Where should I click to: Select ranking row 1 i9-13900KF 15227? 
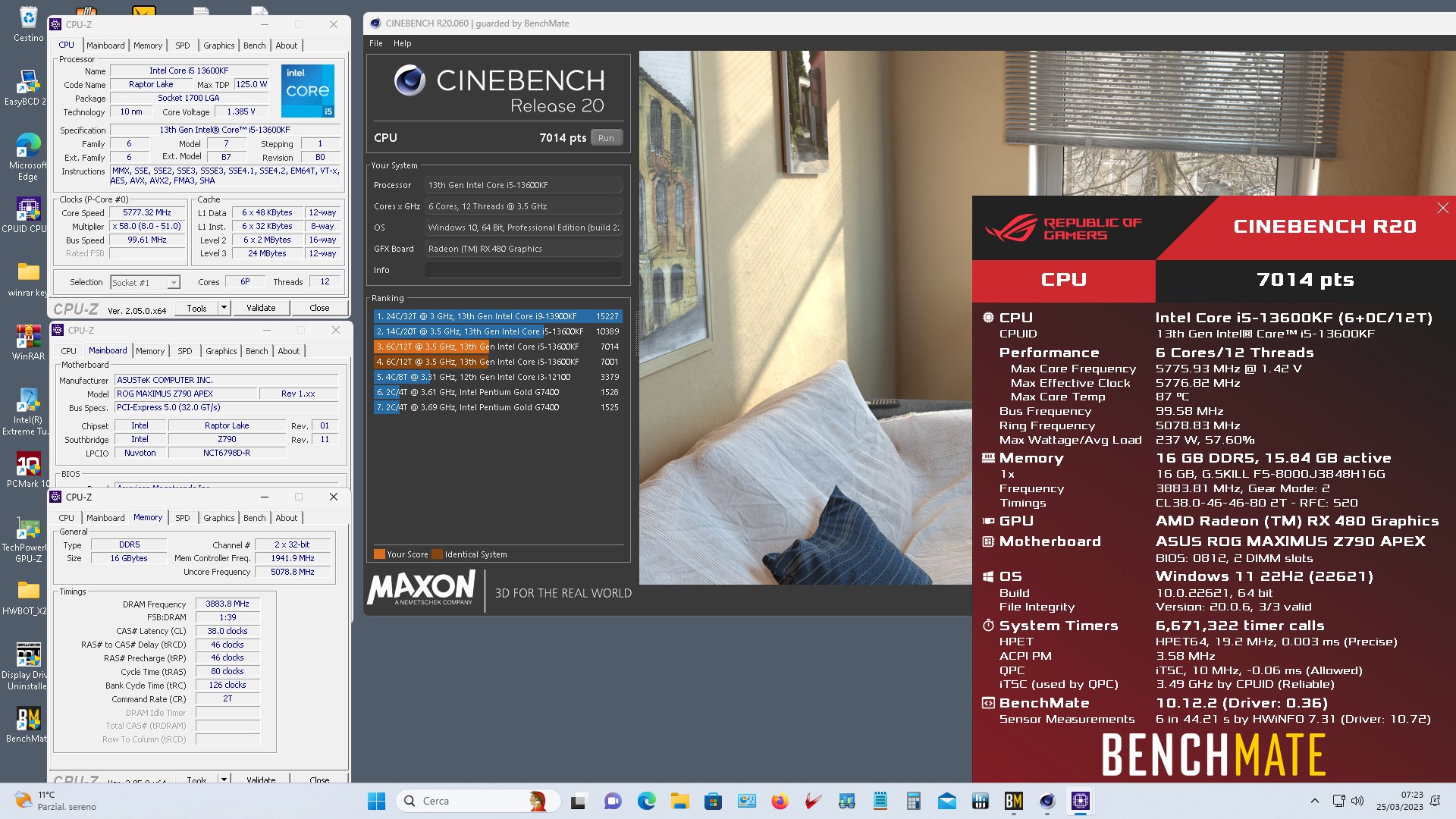498,316
